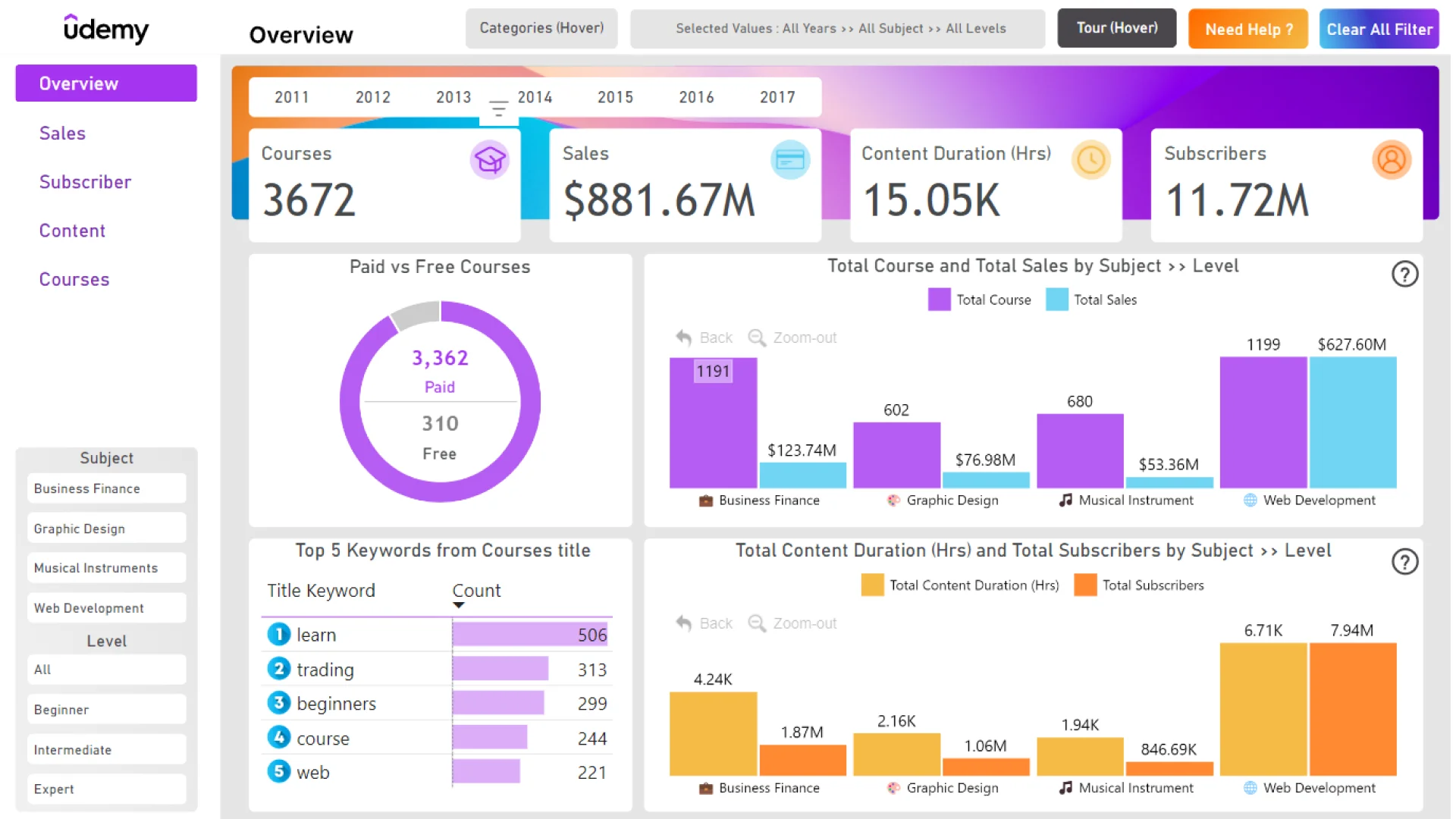Click Graphic Design palette icon in duration chart
Image resolution: width=1456 pixels, height=819 pixels.
(893, 788)
